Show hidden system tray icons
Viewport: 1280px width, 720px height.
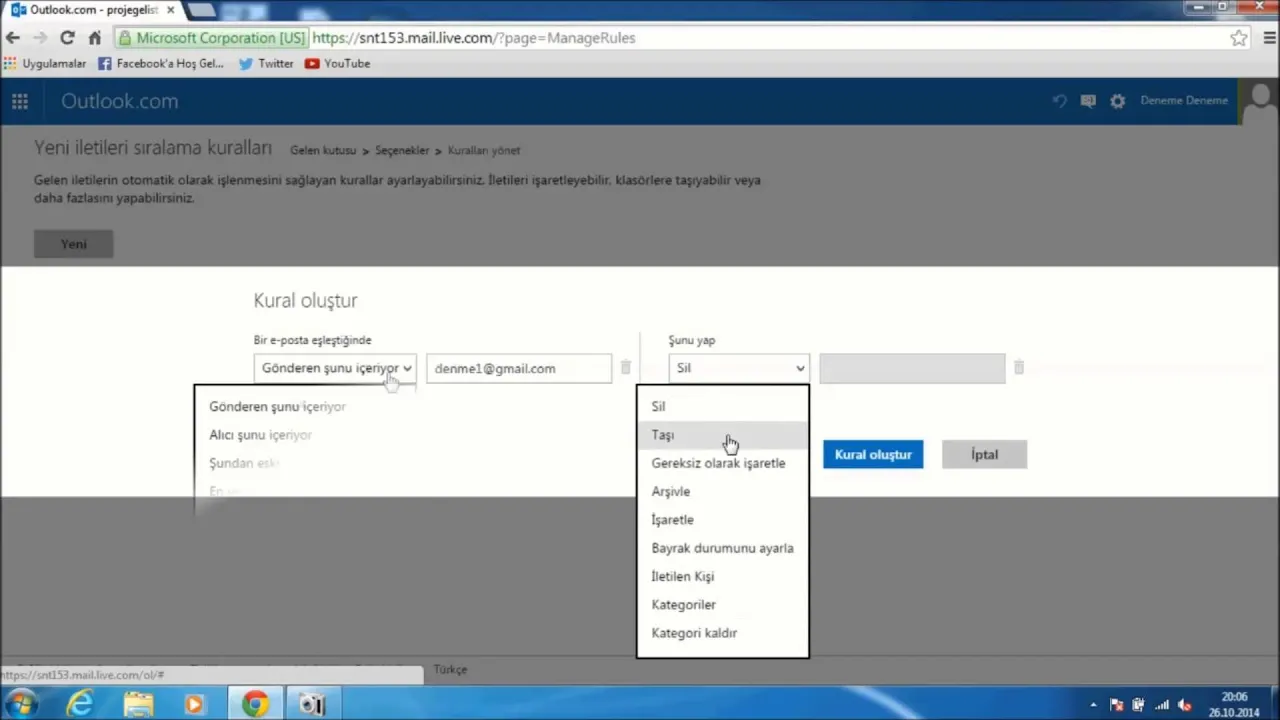[x=1093, y=705]
